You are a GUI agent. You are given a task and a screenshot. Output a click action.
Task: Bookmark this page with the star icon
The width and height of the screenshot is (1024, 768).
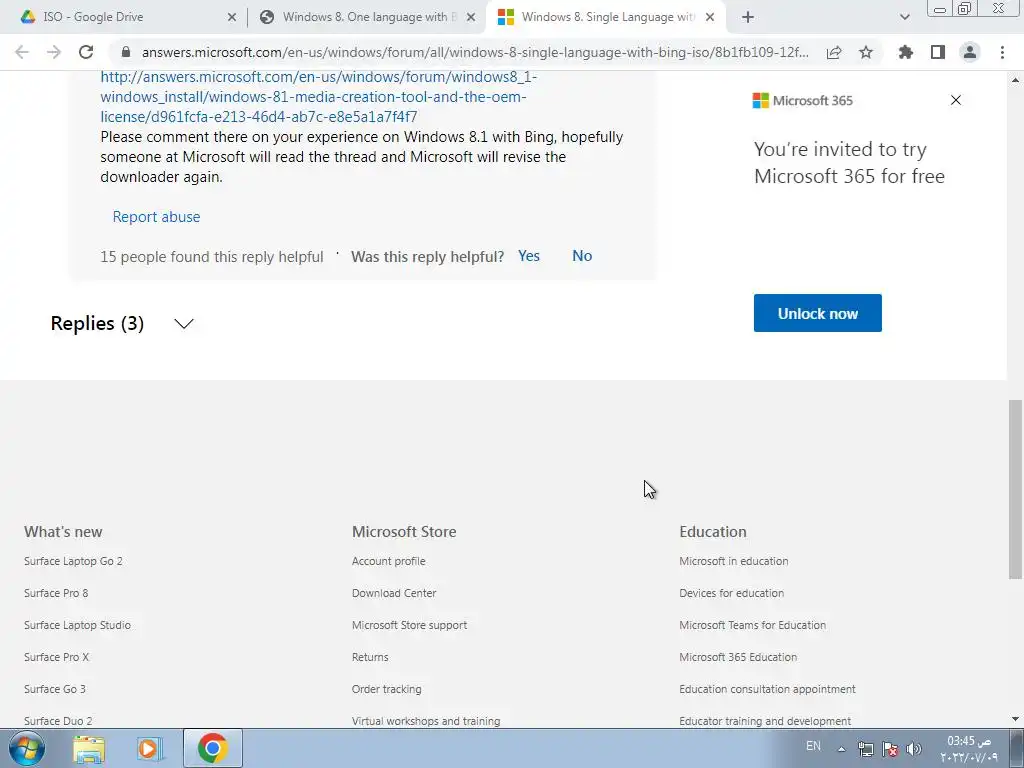[x=866, y=52]
